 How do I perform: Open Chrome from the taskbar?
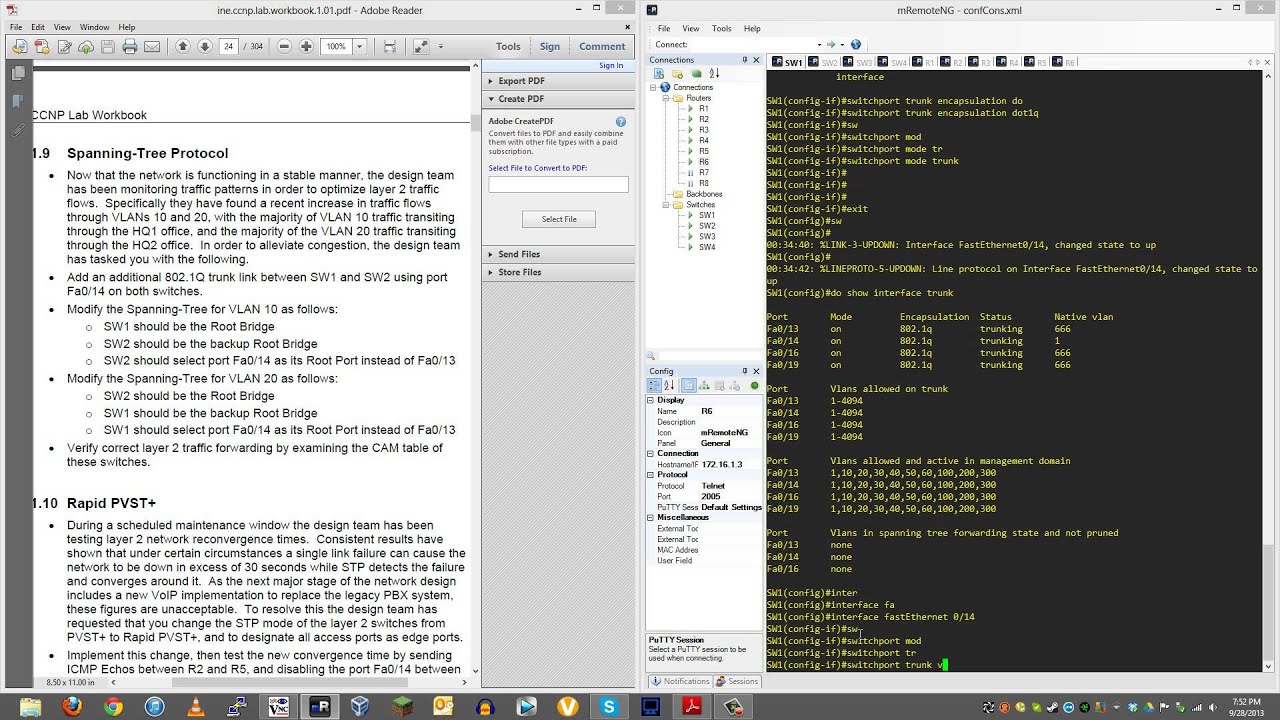(113, 707)
